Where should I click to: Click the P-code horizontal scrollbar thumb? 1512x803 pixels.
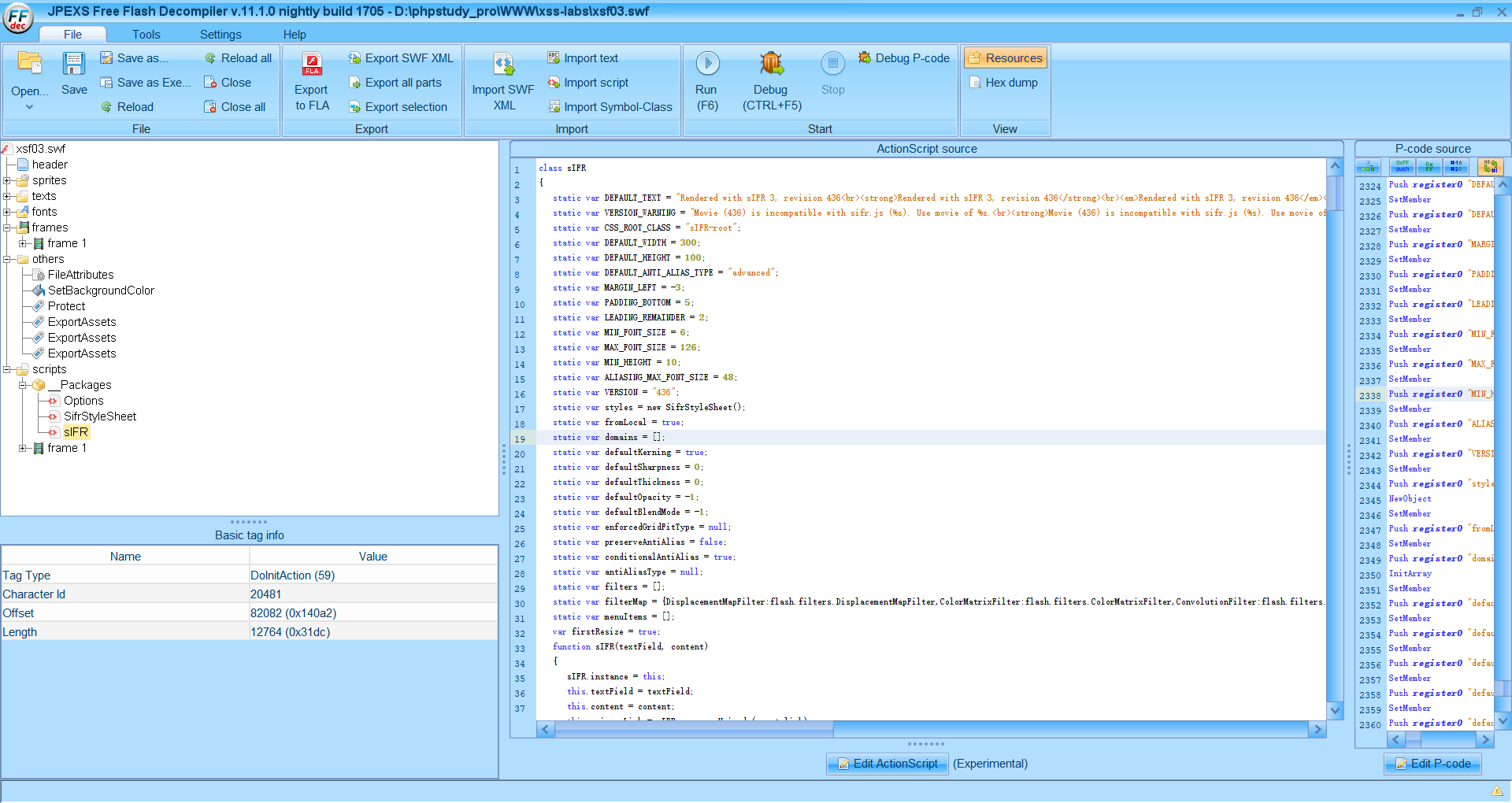pos(1413,740)
